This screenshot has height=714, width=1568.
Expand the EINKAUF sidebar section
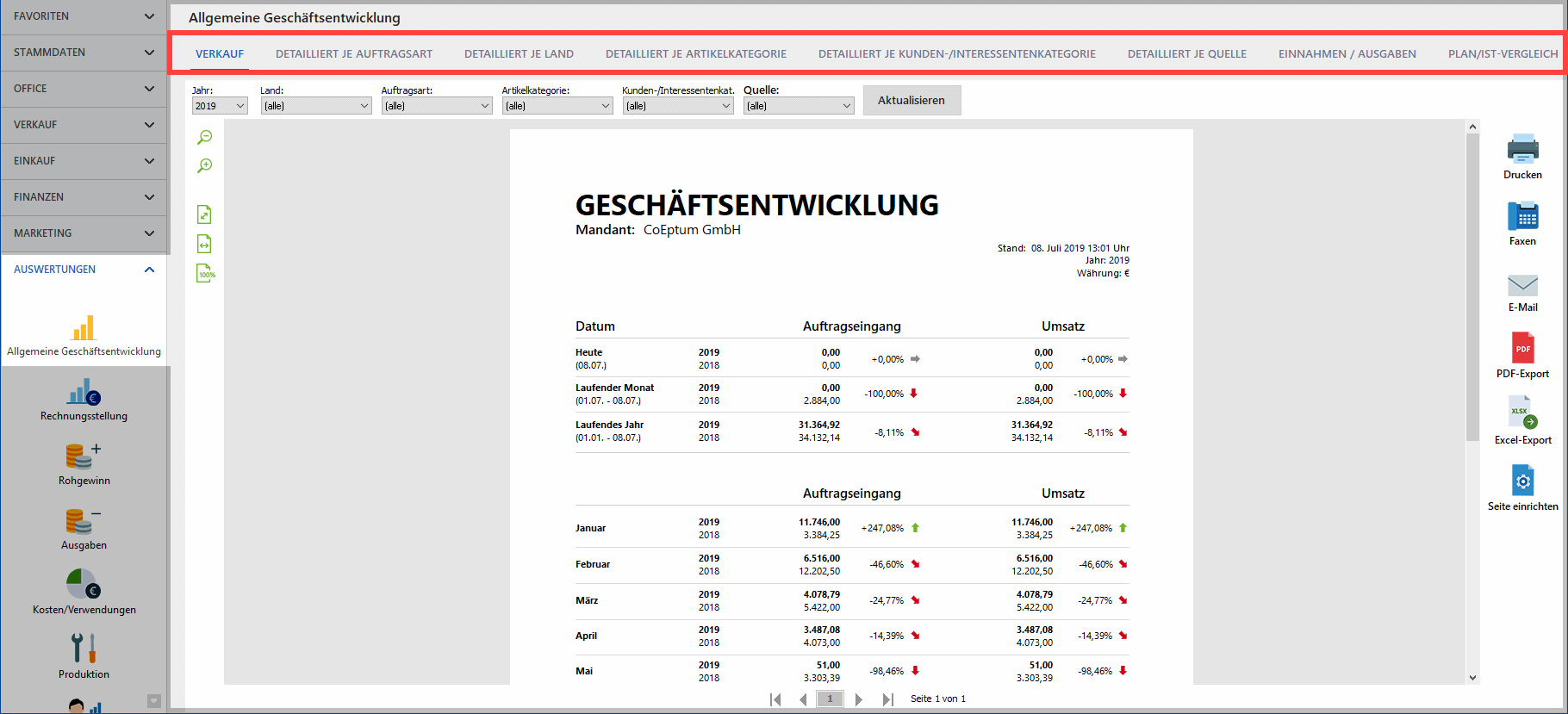point(84,161)
